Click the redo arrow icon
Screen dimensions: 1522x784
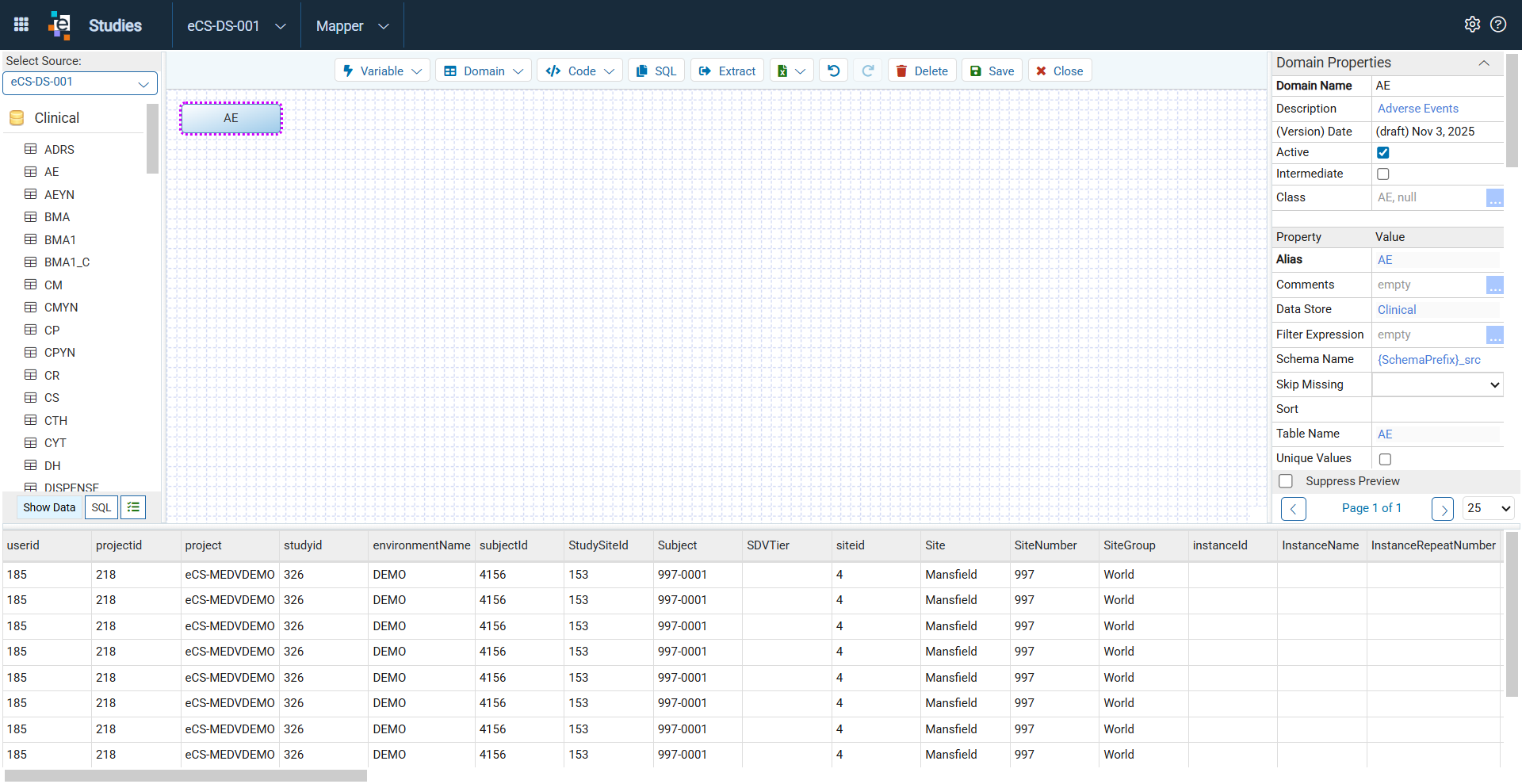(868, 71)
